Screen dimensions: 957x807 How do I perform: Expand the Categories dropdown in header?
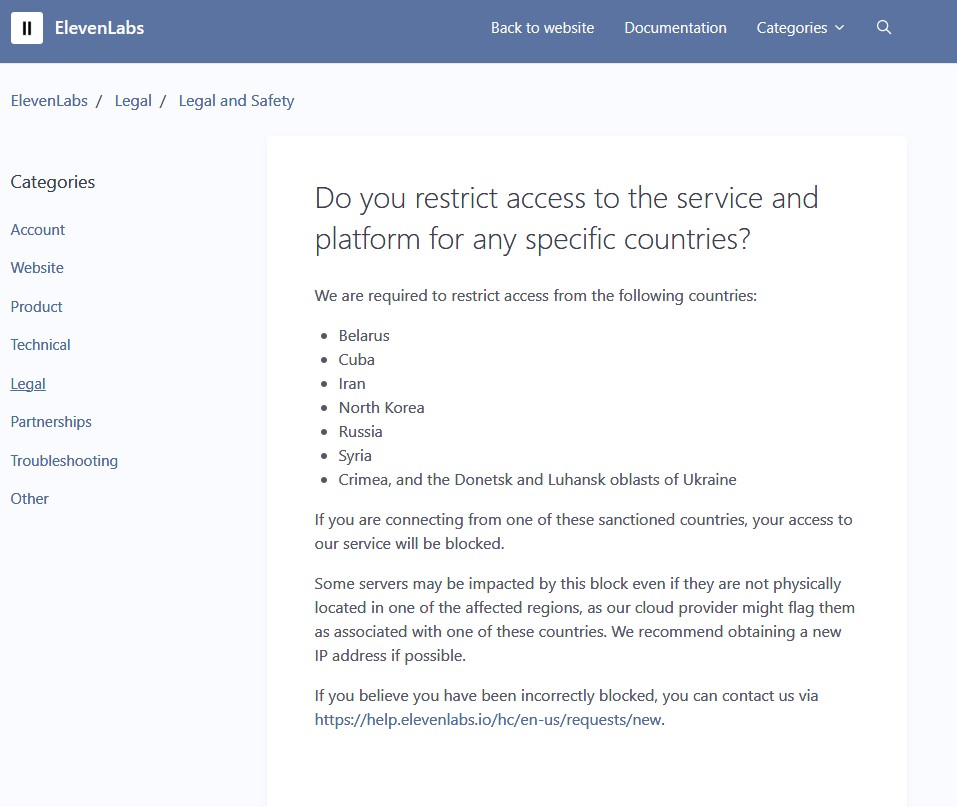point(800,28)
